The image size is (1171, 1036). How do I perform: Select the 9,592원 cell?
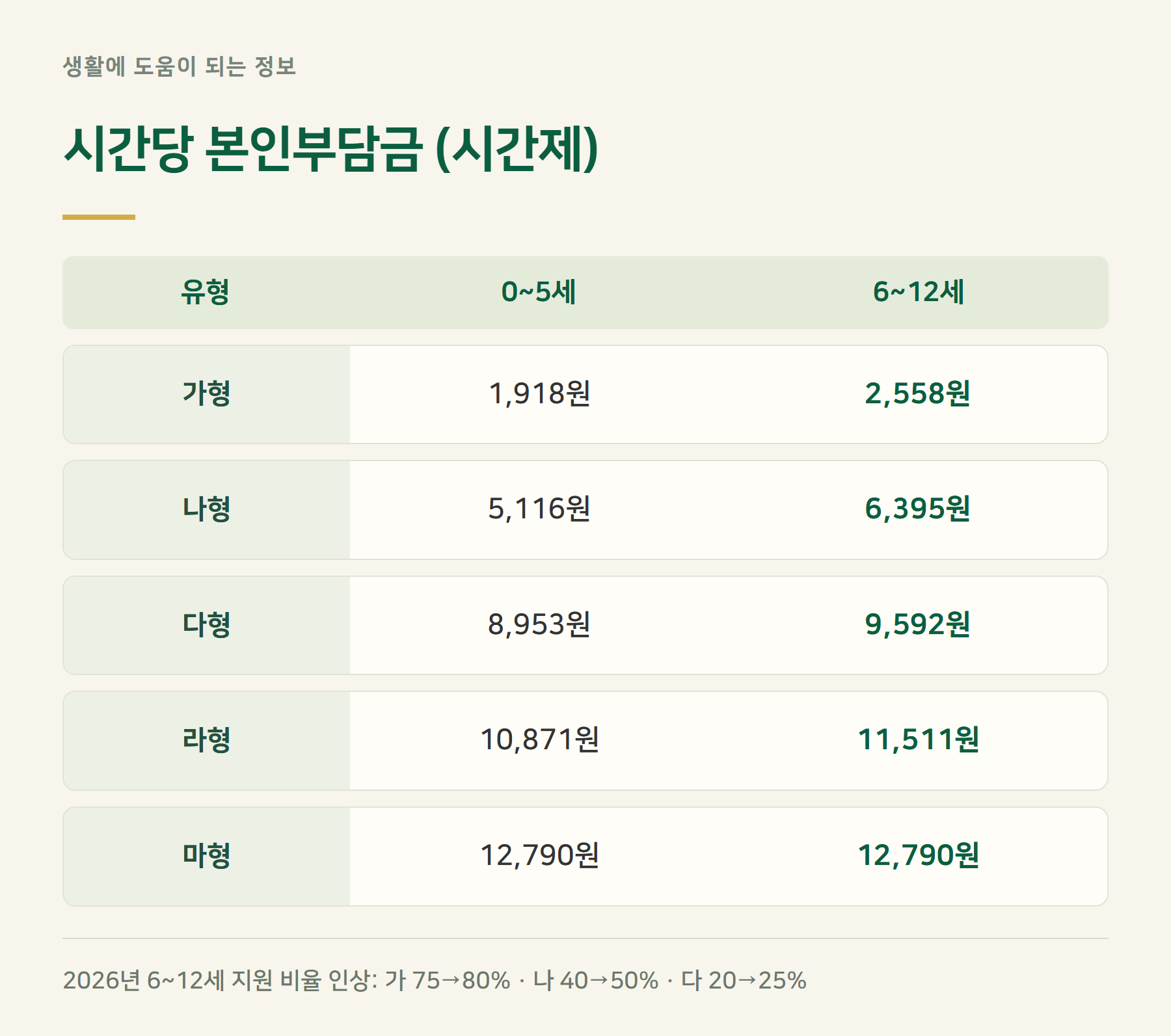918,625
